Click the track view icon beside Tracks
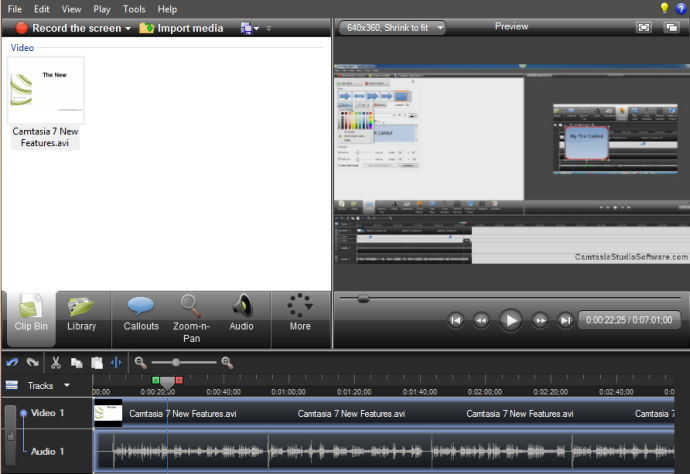The height and width of the screenshot is (474, 690). (x=11, y=386)
